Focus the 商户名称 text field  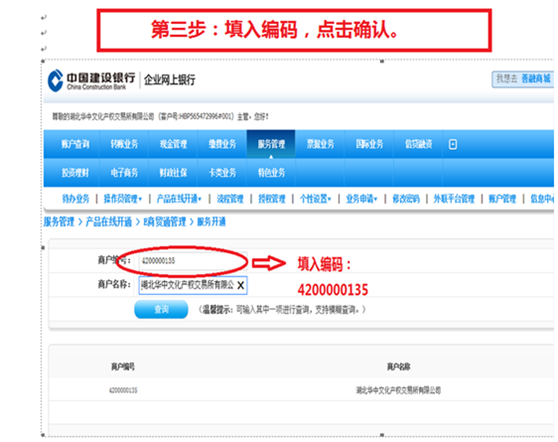[193, 285]
